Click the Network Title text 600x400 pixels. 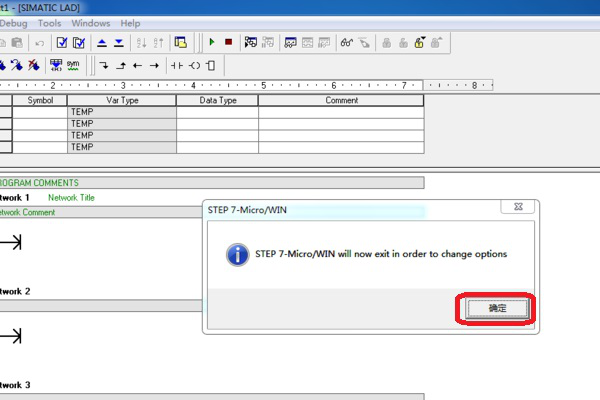[x=71, y=198]
